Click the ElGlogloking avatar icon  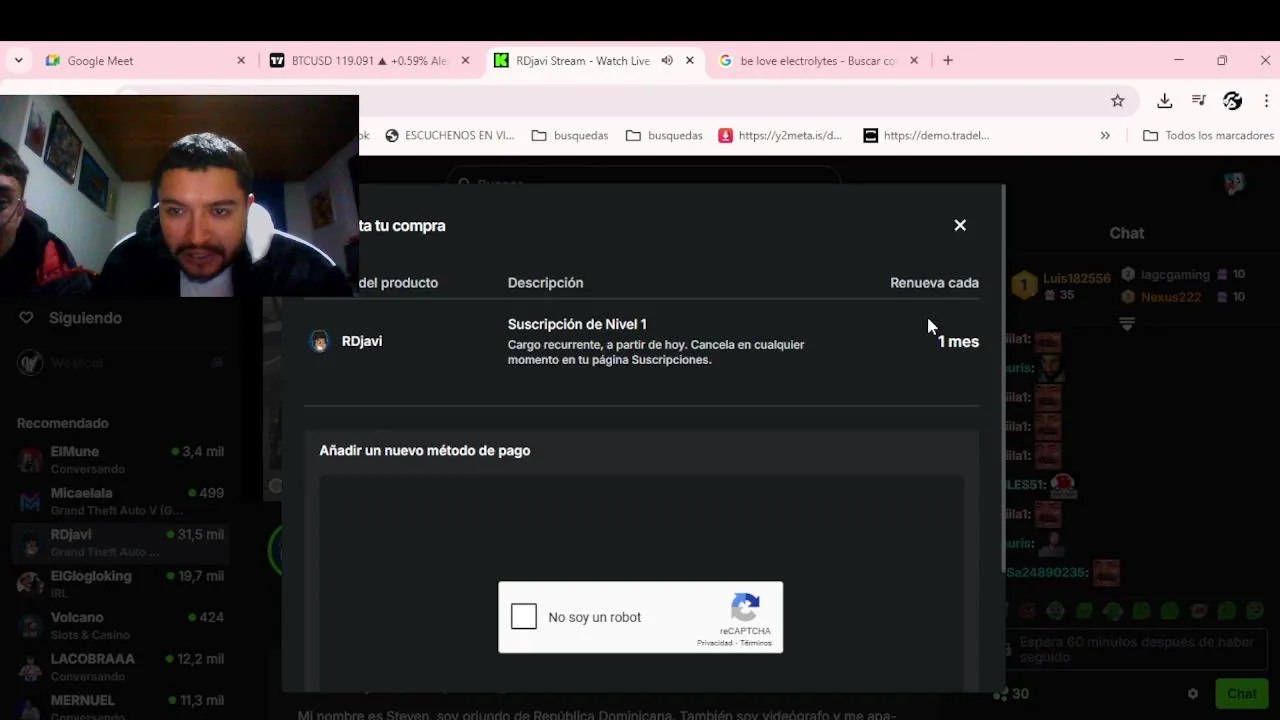point(30,584)
